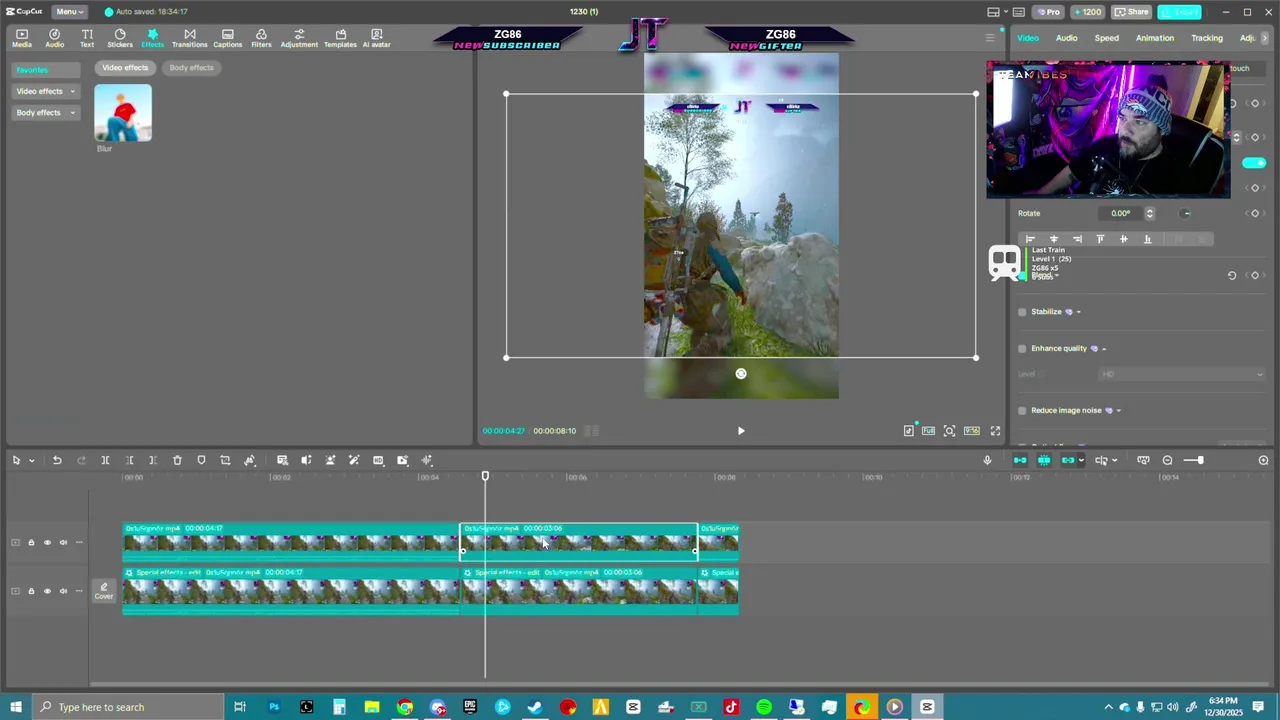Open selection tool dropdown arrow in timeline toolbar
This screenshot has height=720, width=1280.
[x=31, y=461]
